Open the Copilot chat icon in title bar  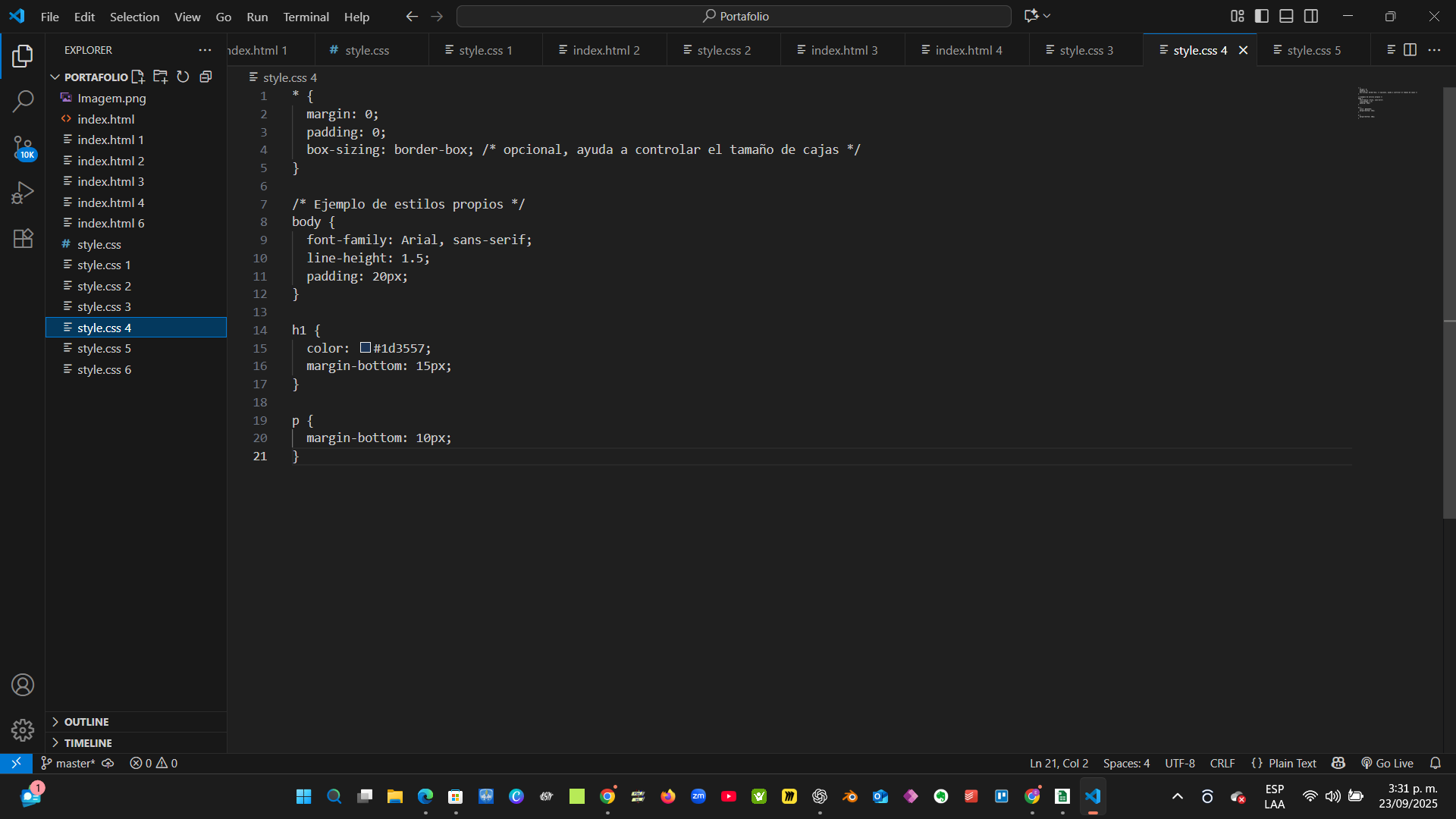(x=1031, y=16)
